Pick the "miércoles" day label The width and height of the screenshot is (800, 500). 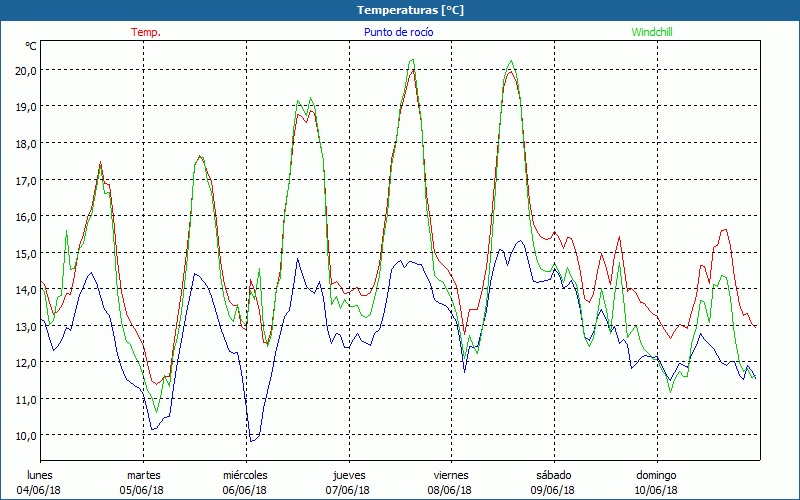(x=245, y=475)
